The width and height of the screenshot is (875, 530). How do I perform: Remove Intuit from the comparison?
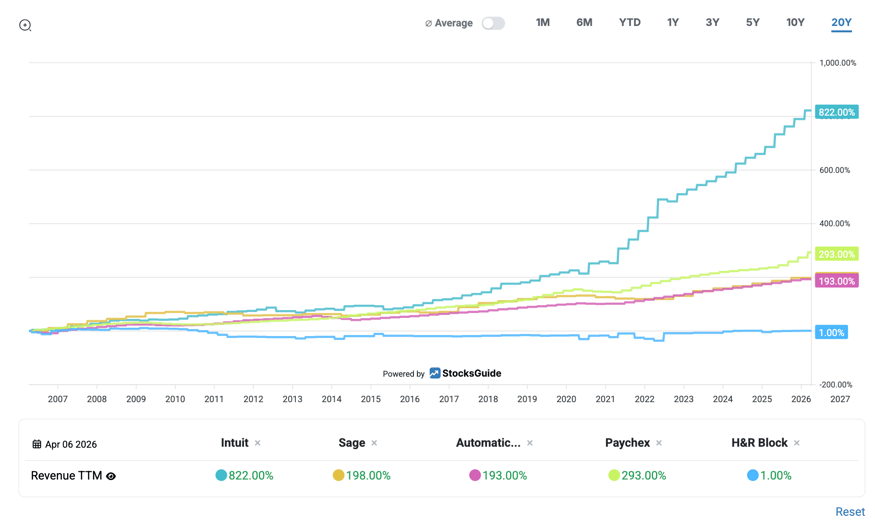click(x=258, y=443)
